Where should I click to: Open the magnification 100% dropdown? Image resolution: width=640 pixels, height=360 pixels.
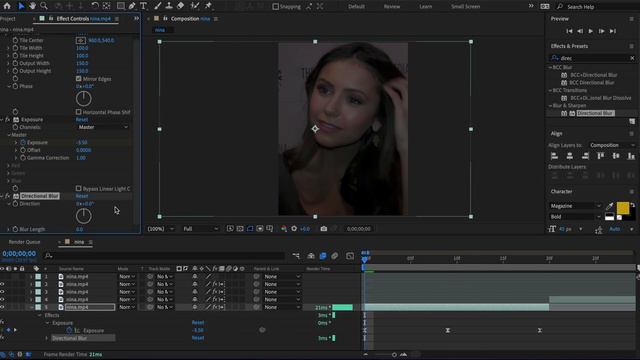tap(160, 229)
